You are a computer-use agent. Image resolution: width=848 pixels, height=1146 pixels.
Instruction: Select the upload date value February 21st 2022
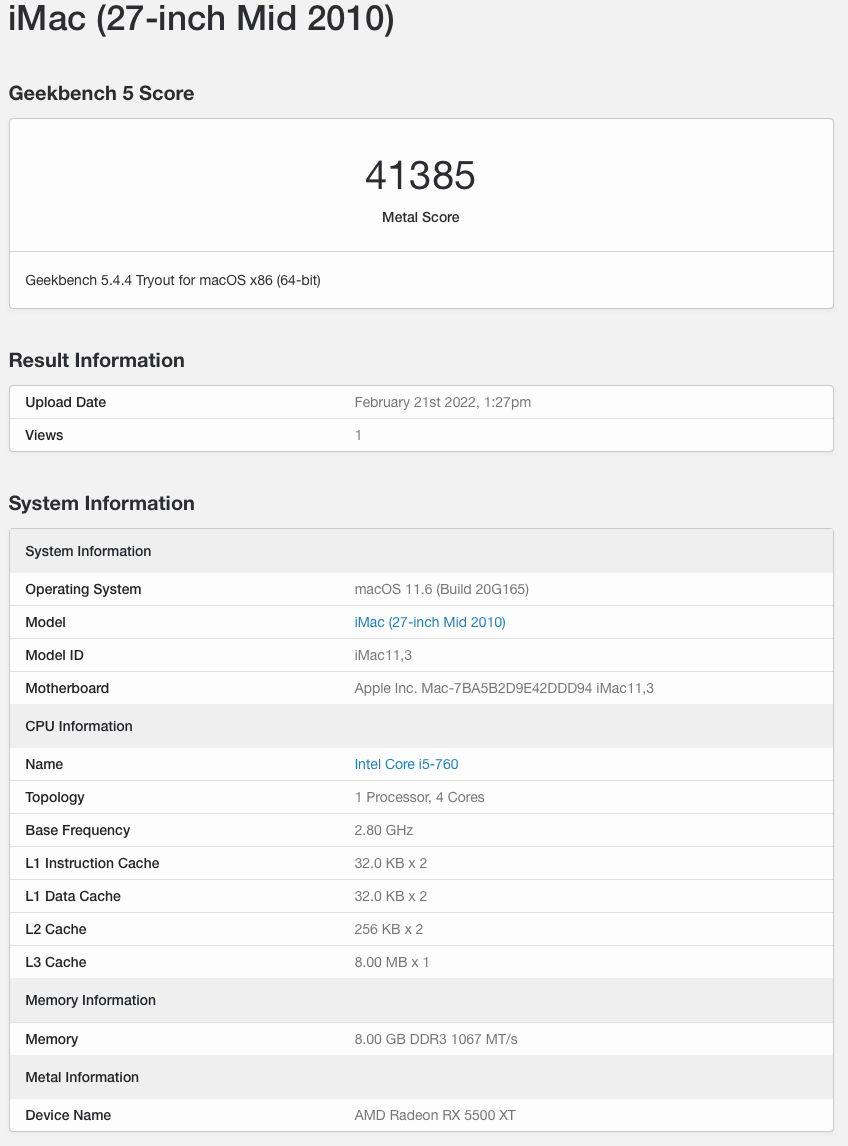pos(442,402)
